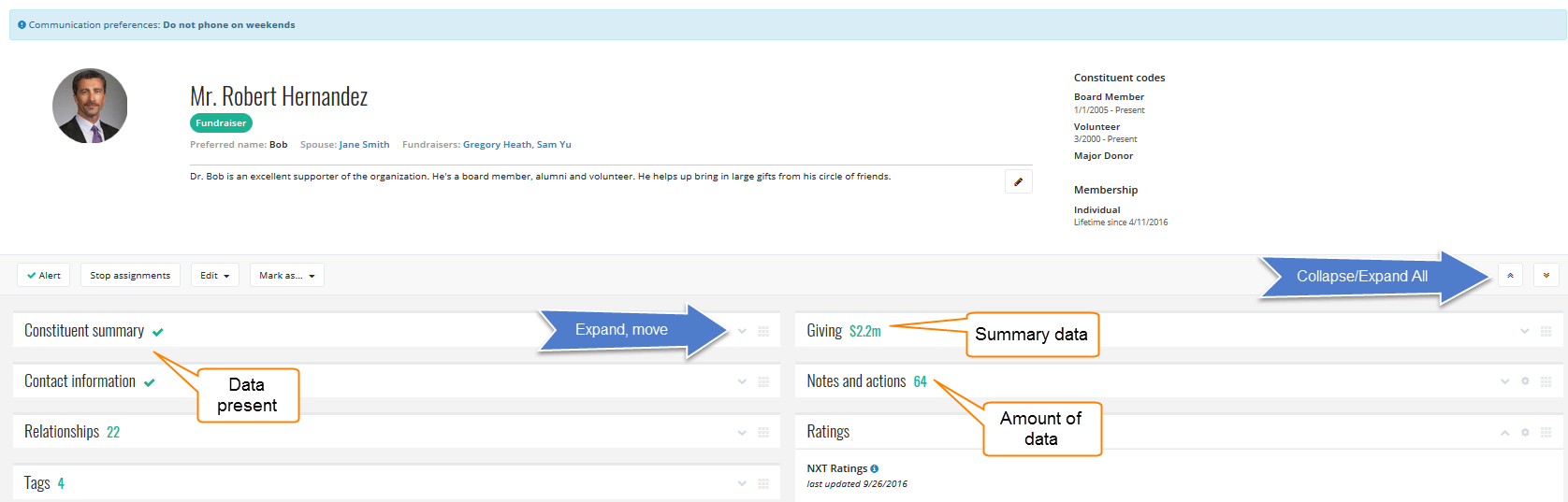The image size is (1568, 502).
Task: Open spouse Jane Smith's record link
Action: 364,145
